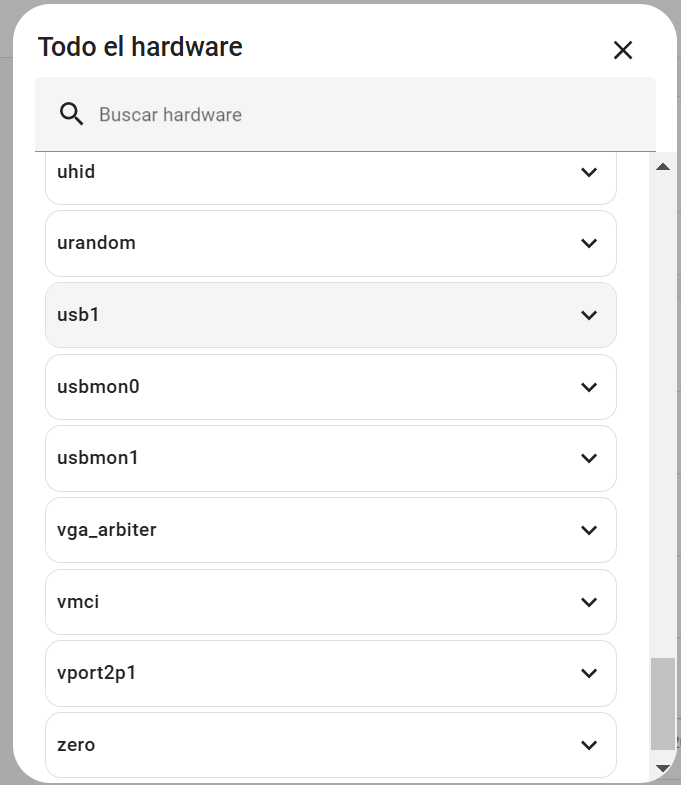Click the vertical scrollbar thumb

[x=662, y=704]
